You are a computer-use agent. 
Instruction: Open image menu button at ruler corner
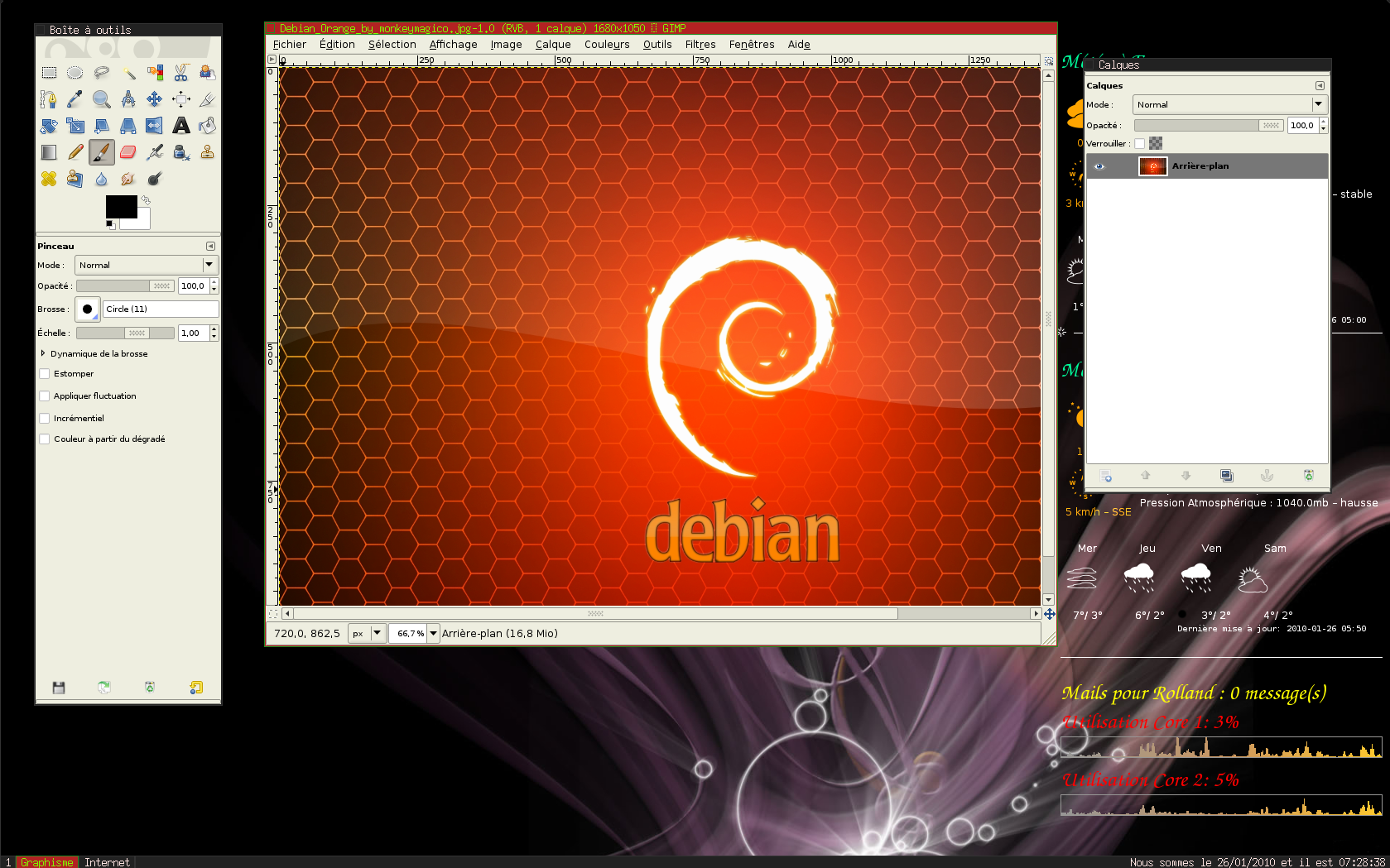tap(272, 60)
